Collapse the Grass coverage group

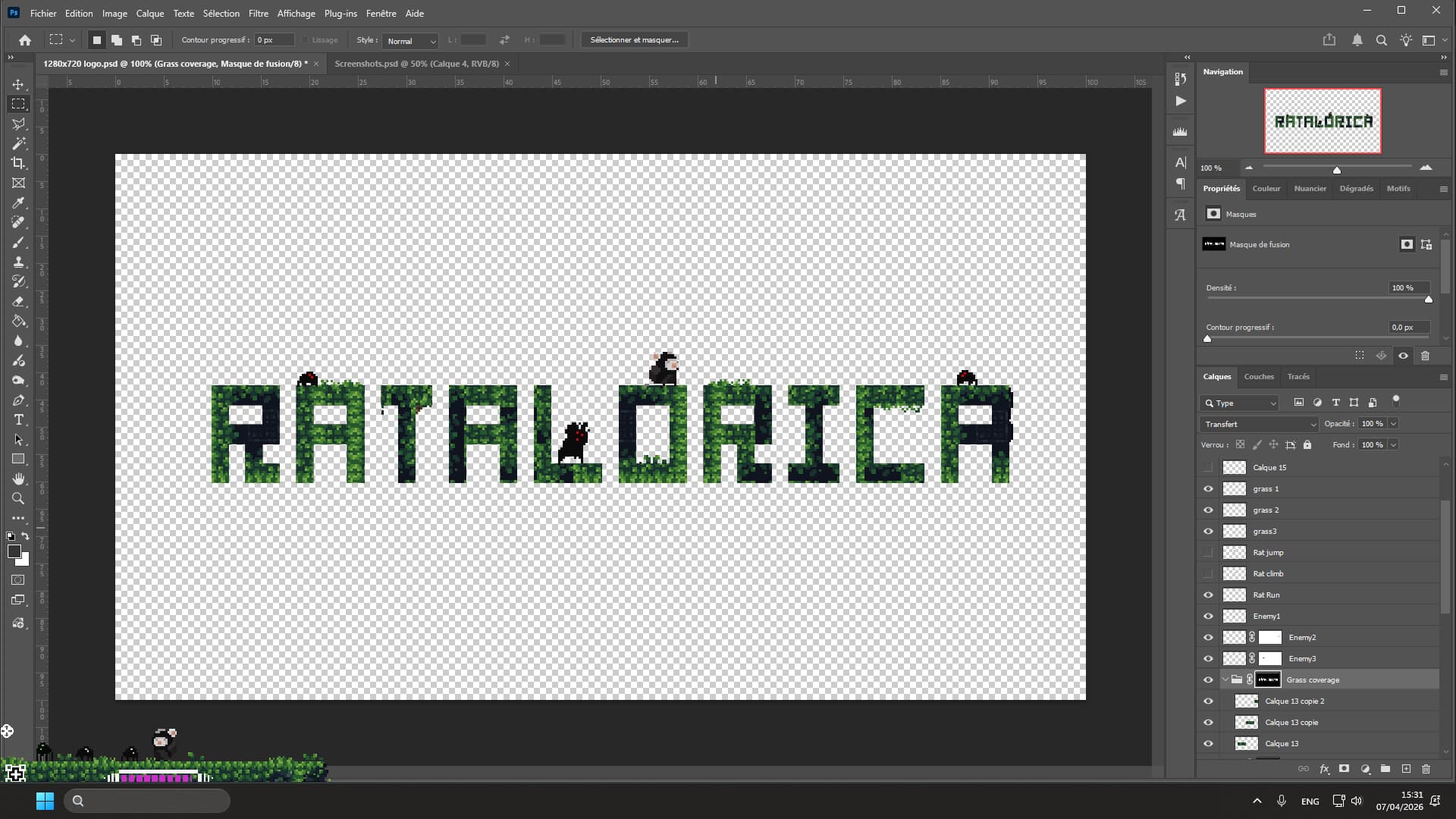click(1225, 680)
